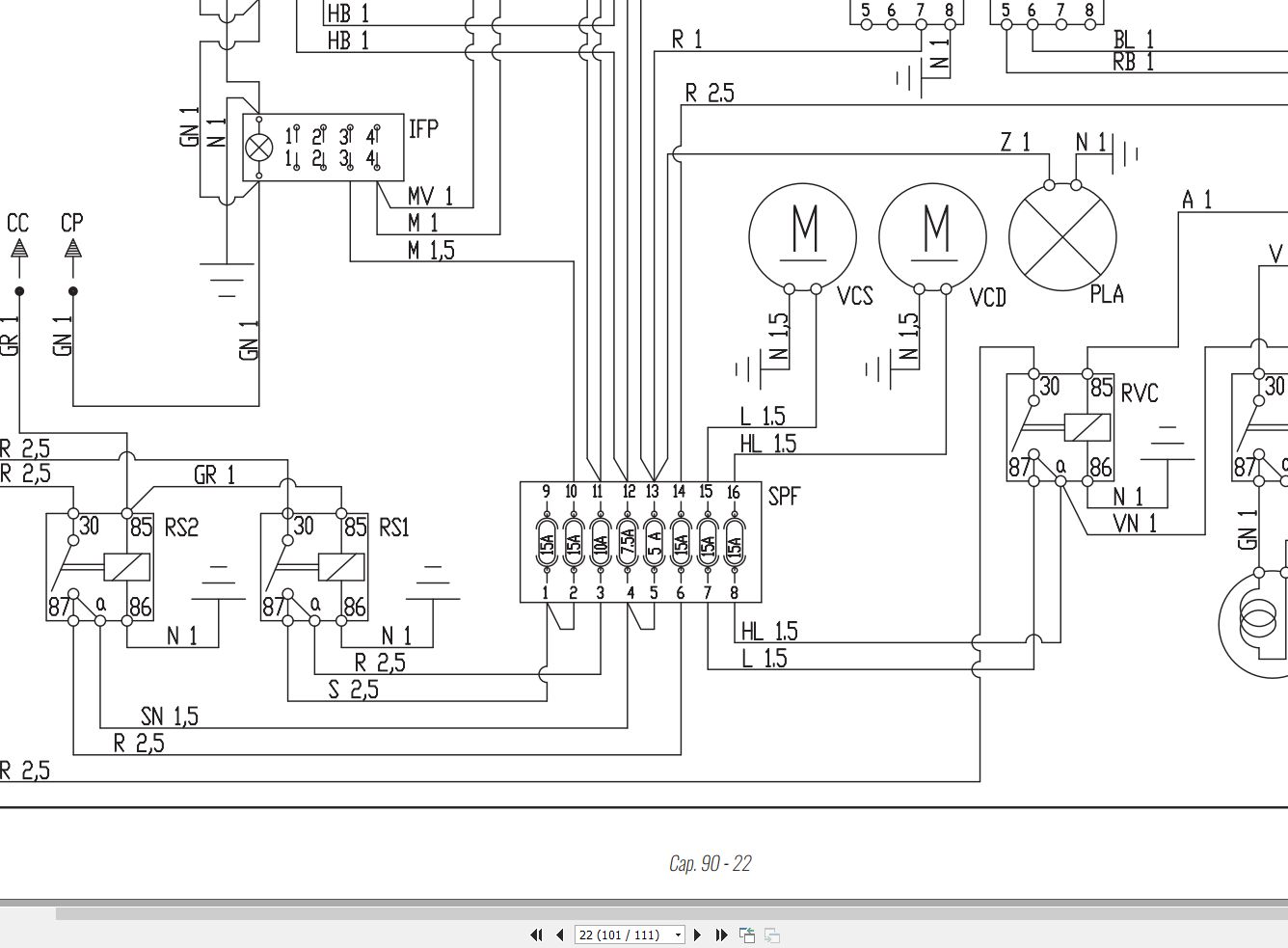
Task: Click the 'S 2,5' wire label
Action: (x=353, y=690)
